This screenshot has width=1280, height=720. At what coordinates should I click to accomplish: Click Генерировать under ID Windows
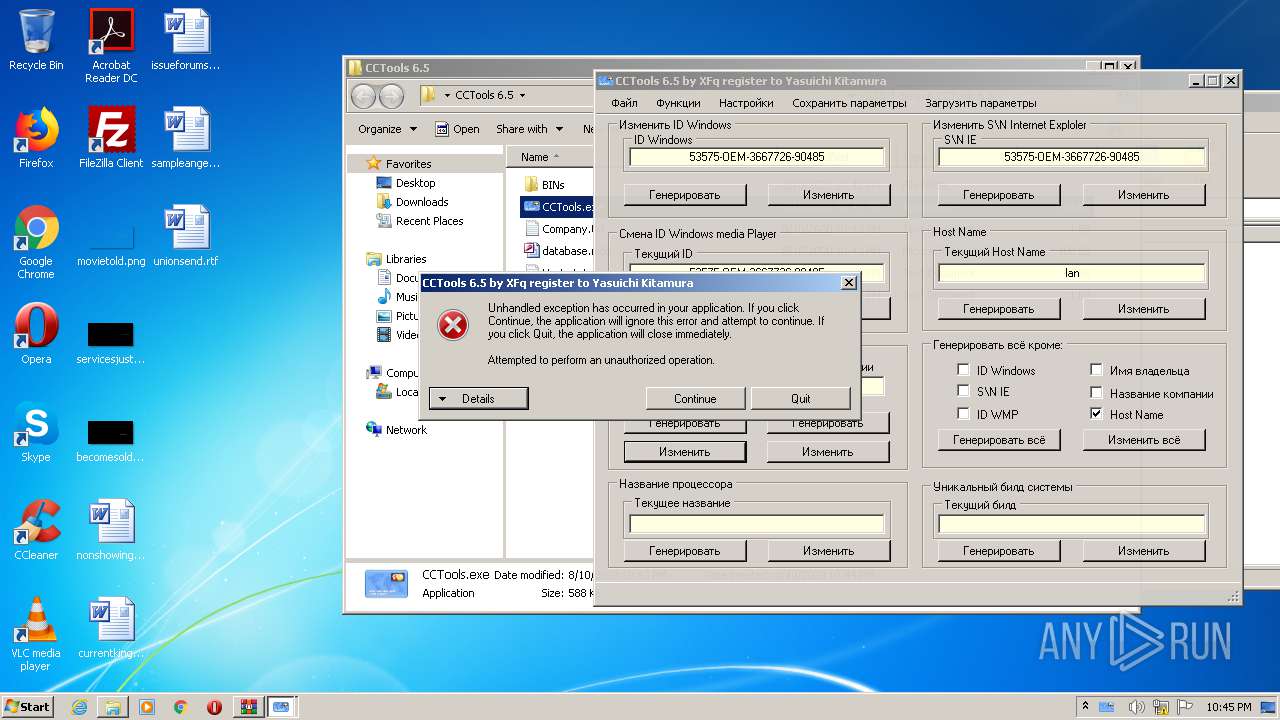[x=685, y=195]
